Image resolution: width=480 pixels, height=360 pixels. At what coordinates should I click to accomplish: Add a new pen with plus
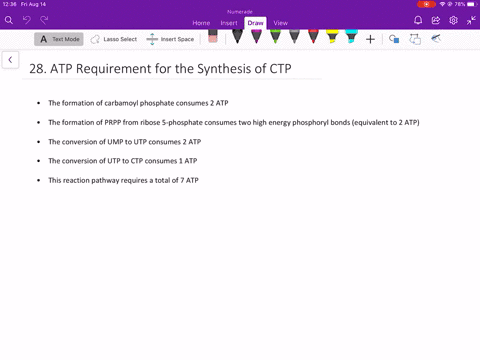pyautogui.click(x=370, y=39)
